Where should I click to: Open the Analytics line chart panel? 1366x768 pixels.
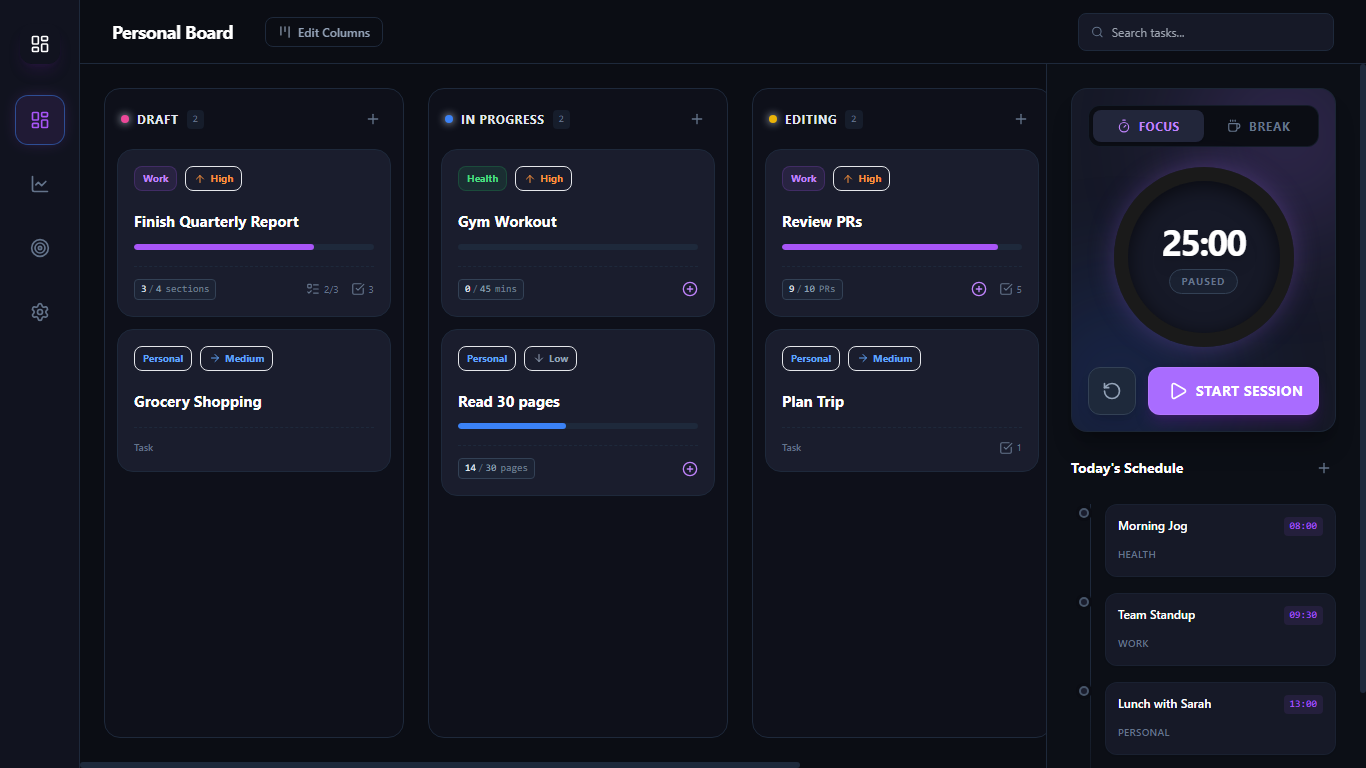click(39, 184)
